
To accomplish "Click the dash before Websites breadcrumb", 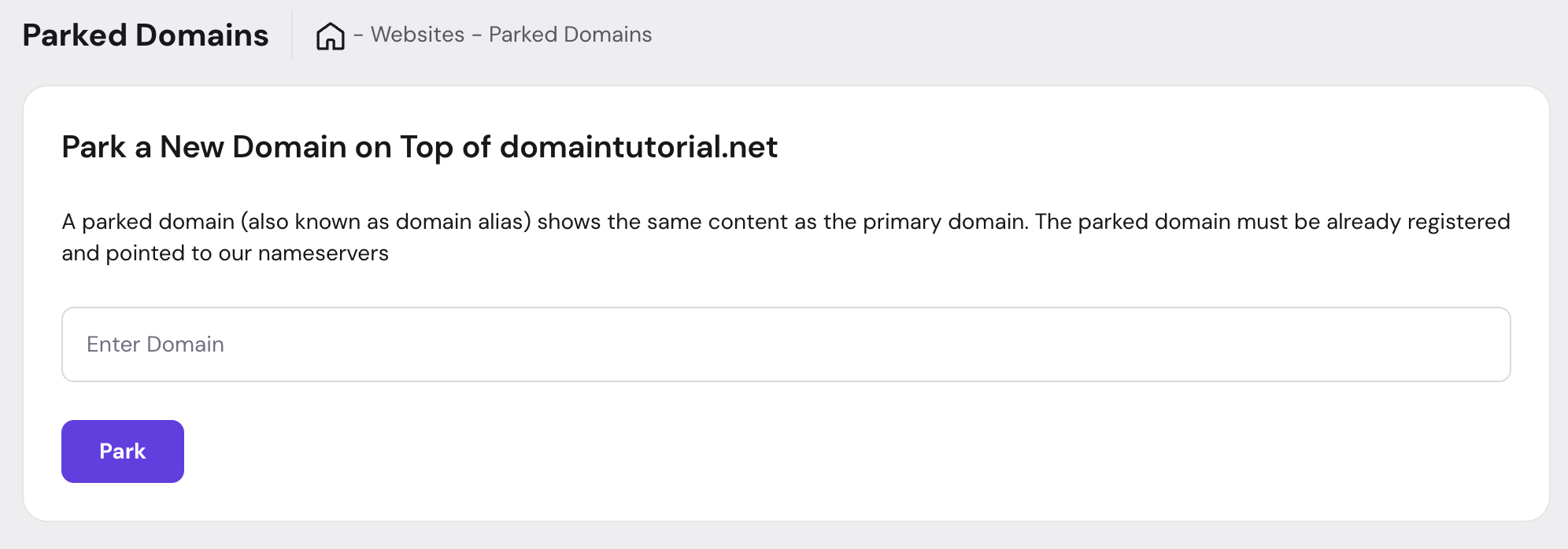I will 358,35.
